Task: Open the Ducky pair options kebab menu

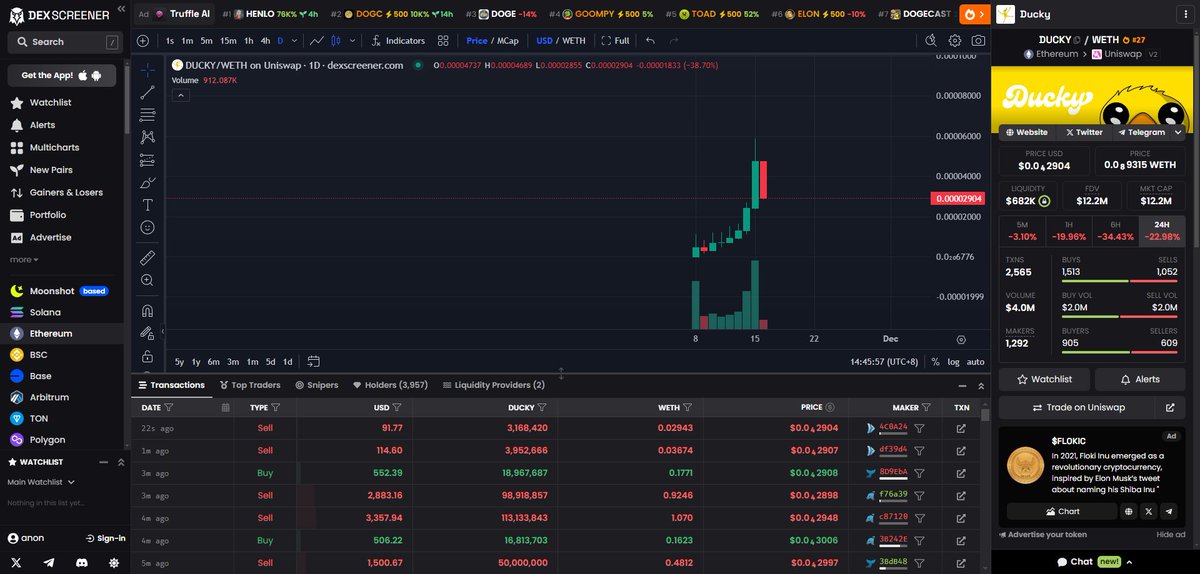Action: point(1186,14)
